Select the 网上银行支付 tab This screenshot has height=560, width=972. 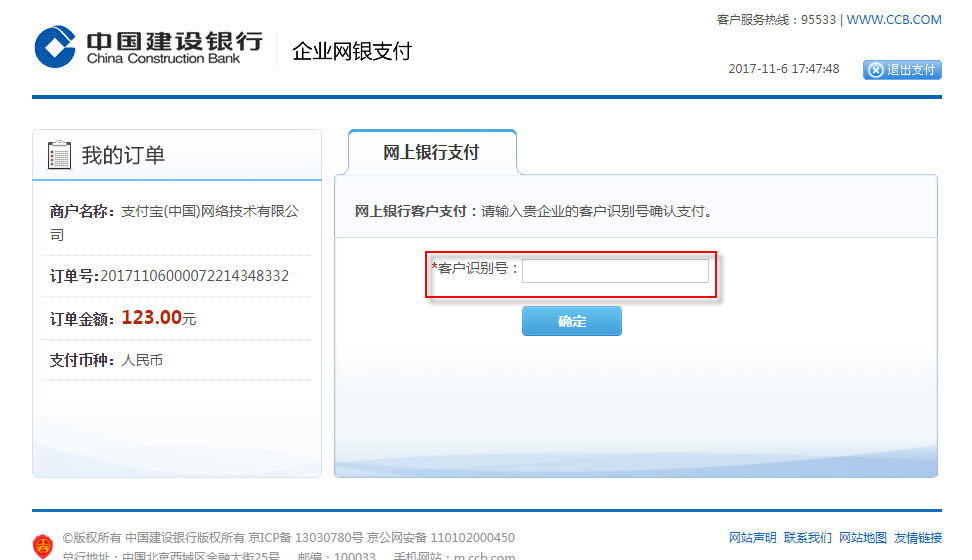431,153
